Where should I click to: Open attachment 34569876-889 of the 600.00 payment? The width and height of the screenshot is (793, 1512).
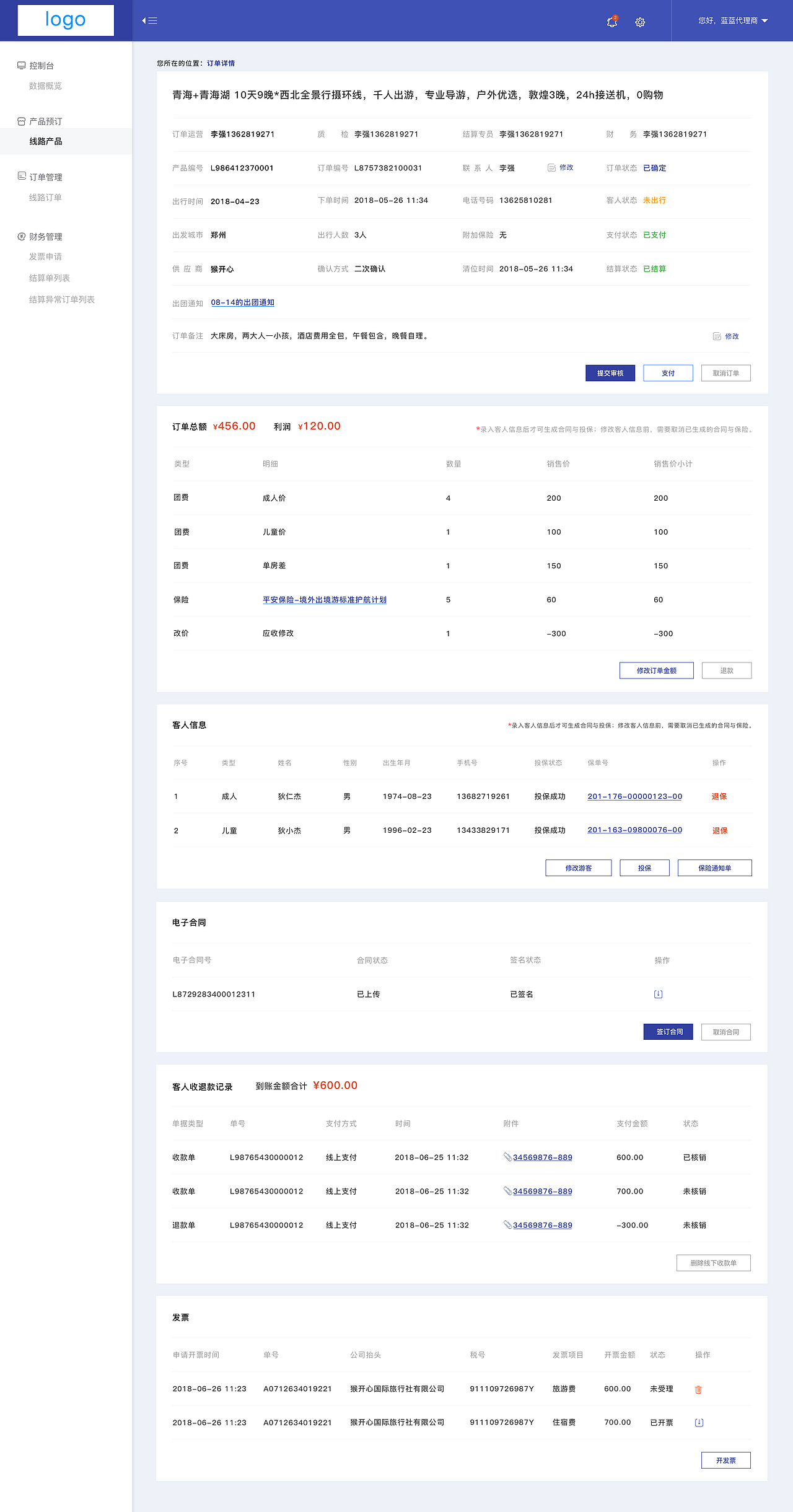point(543,1157)
